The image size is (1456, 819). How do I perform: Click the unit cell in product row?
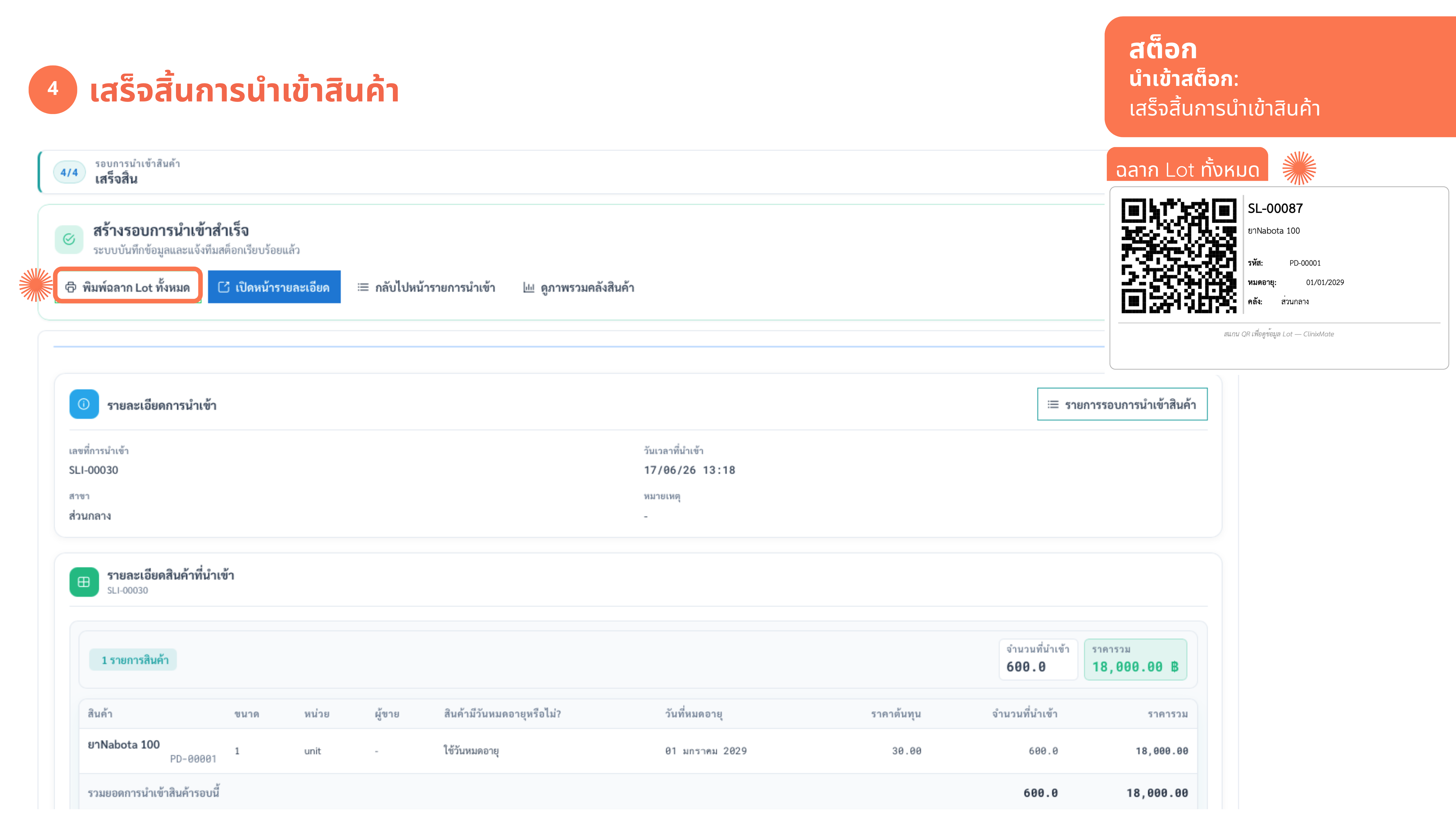tap(313, 751)
